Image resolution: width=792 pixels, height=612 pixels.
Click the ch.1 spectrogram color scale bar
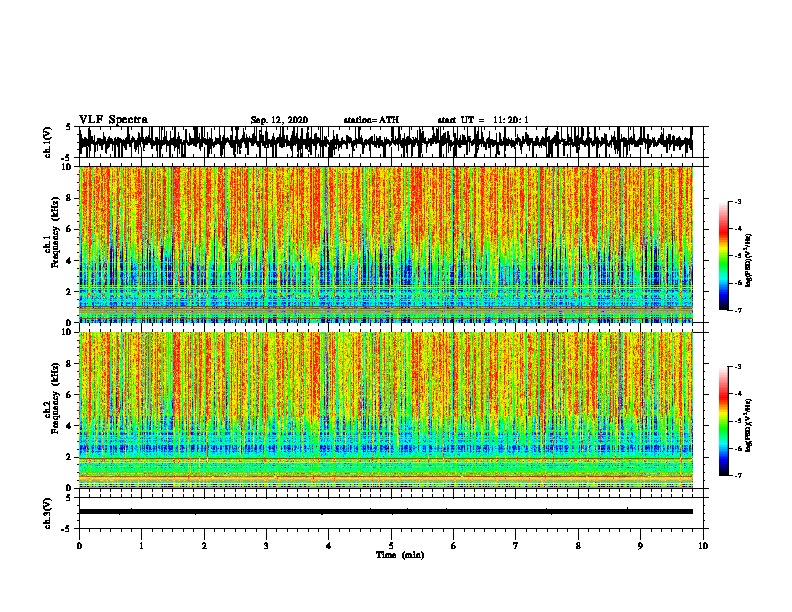[723, 256]
